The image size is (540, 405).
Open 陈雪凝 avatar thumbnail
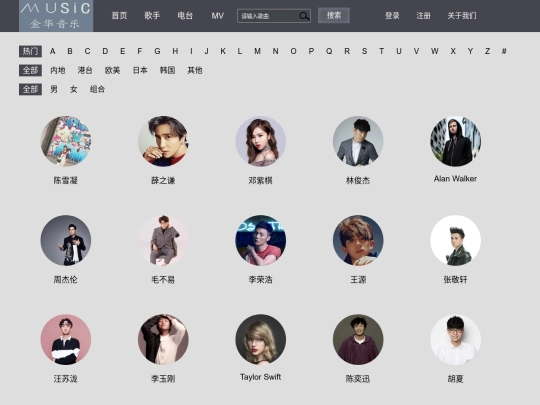66,141
